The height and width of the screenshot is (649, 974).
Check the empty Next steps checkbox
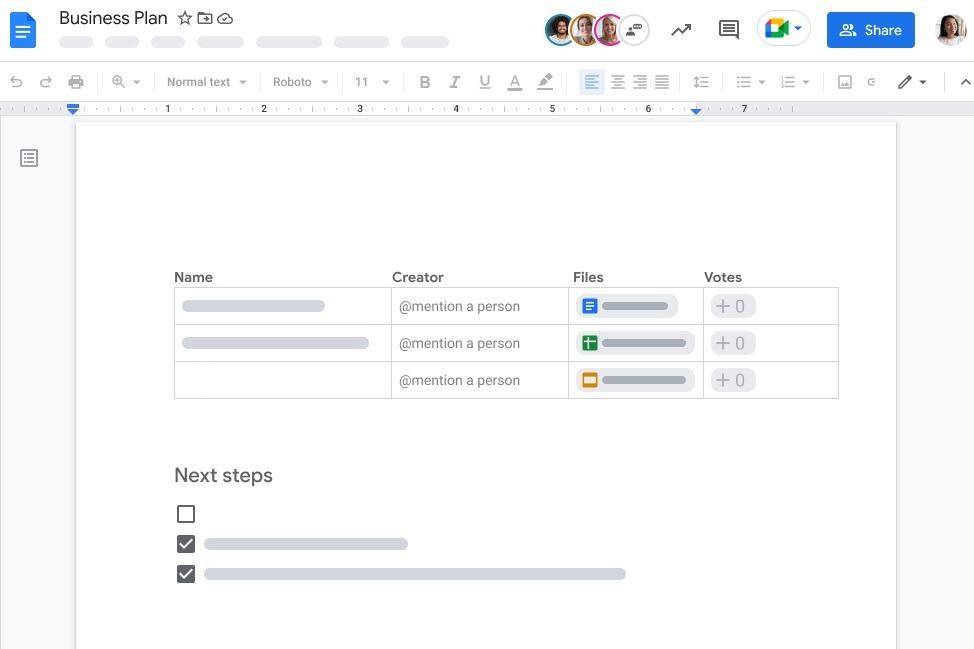coord(186,514)
